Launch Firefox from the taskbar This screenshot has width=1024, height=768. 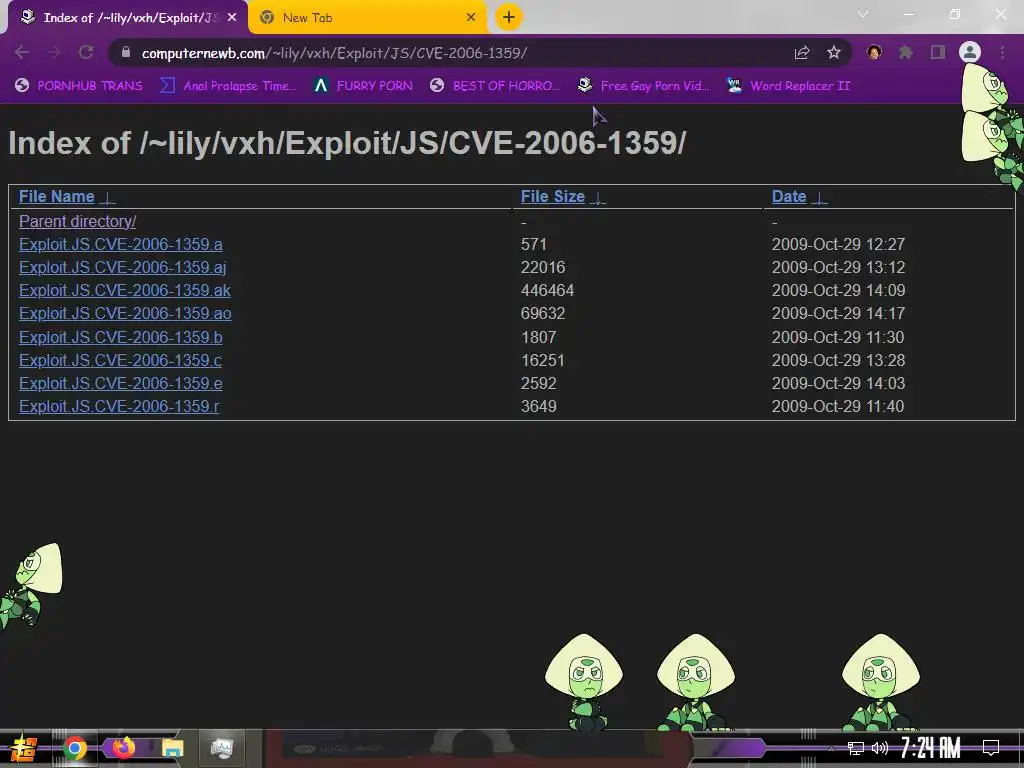coord(123,748)
